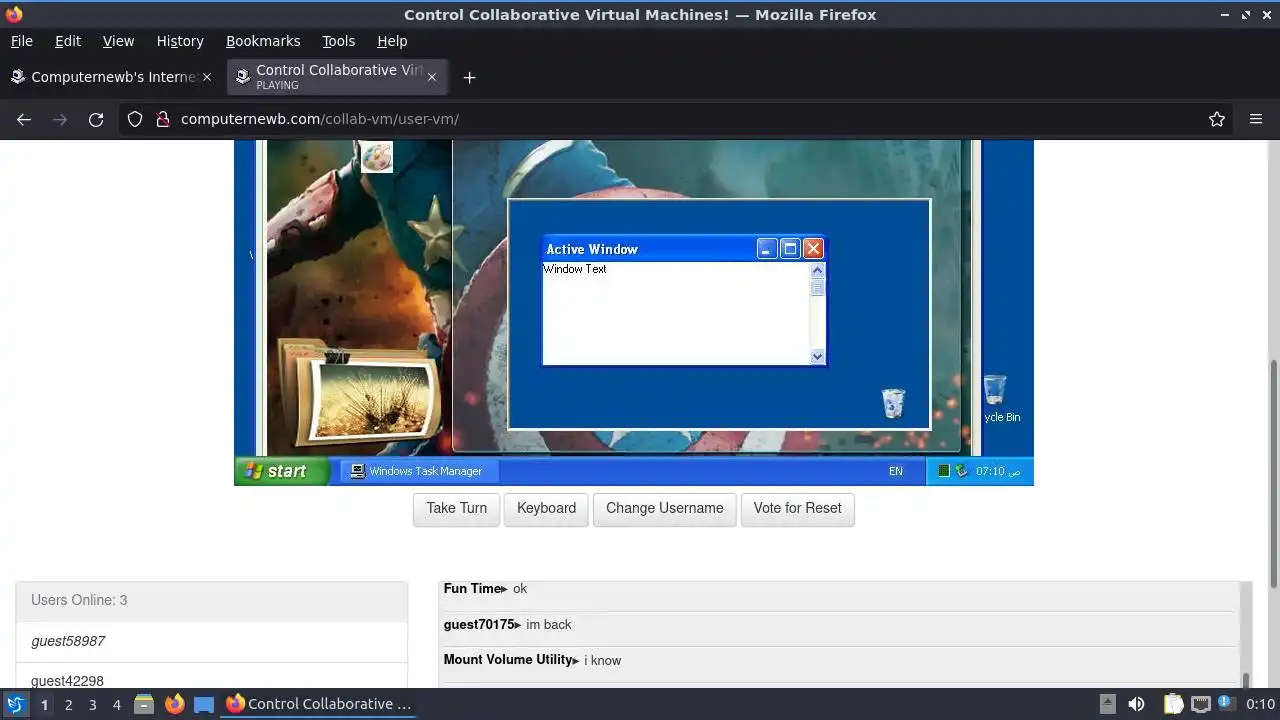Select user guest42298 in users list
The width and height of the screenshot is (1280, 720).
[211, 678]
